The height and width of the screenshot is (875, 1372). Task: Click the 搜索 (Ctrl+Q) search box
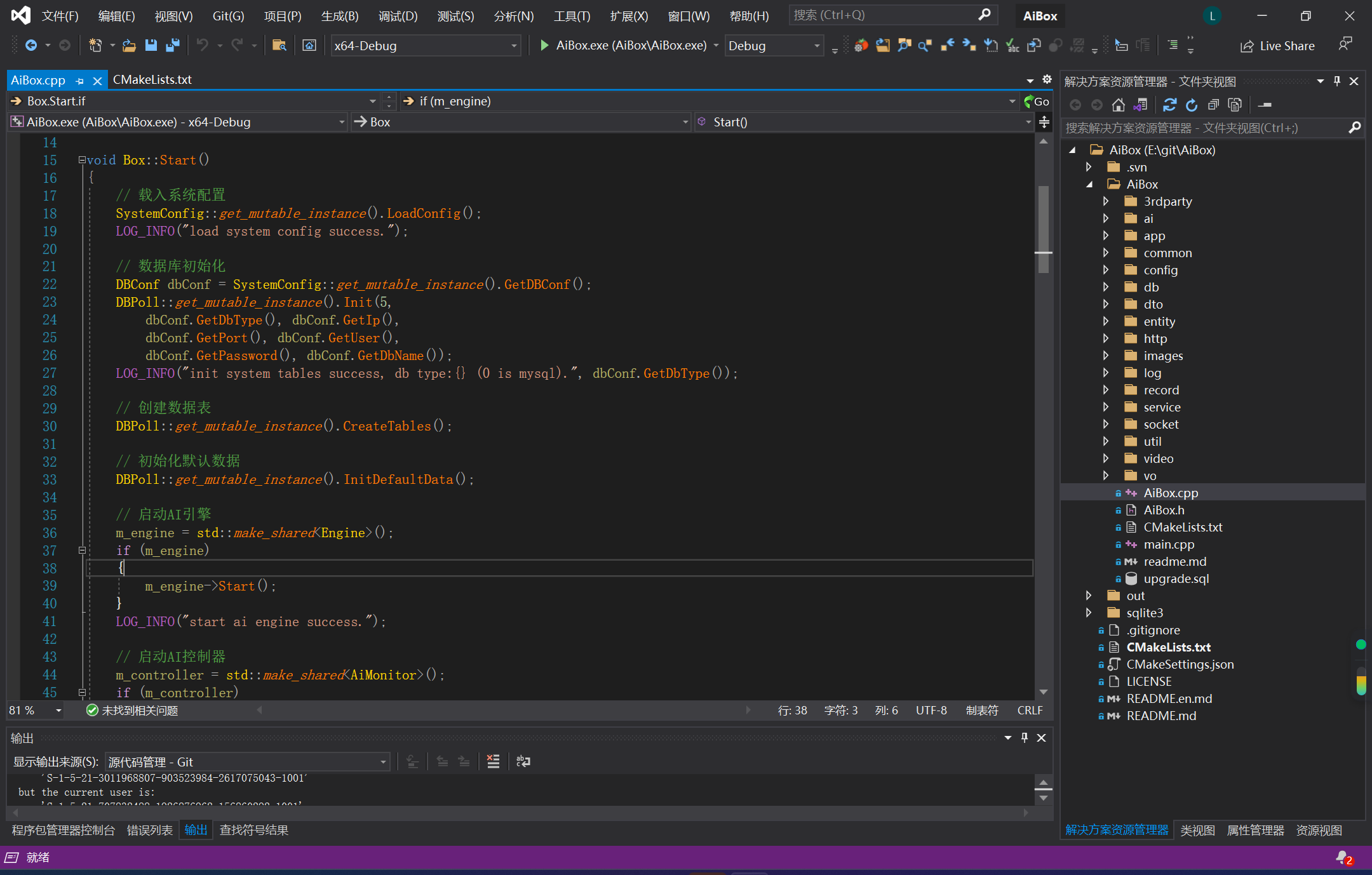click(892, 15)
